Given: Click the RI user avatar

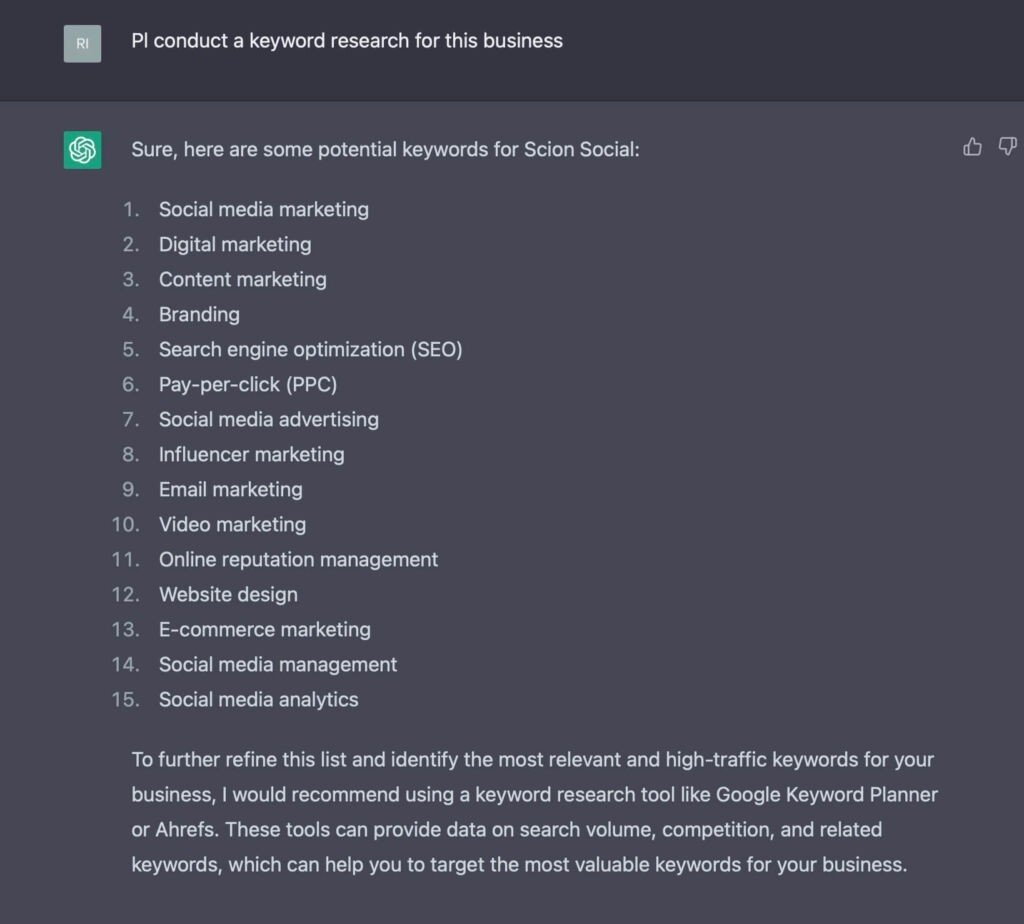Looking at the screenshot, I should 82,44.
